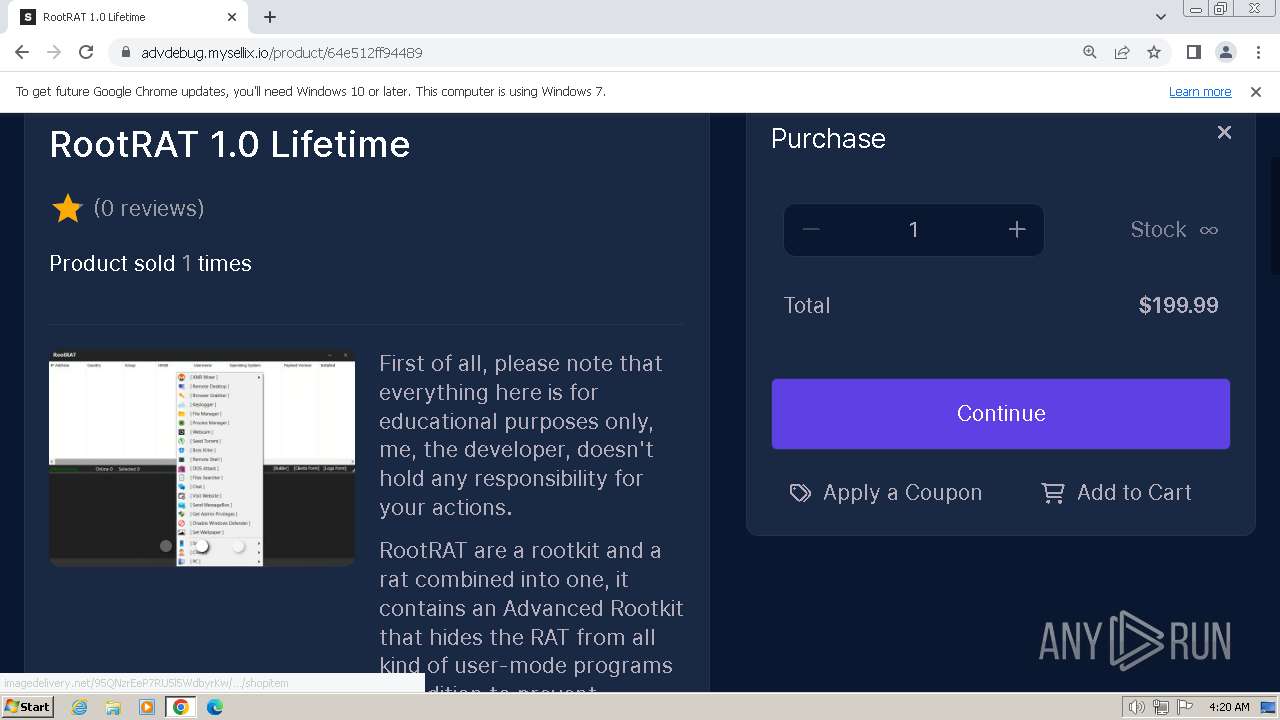
Task: Click the quantity field showing 1
Action: pyautogui.click(x=913, y=230)
